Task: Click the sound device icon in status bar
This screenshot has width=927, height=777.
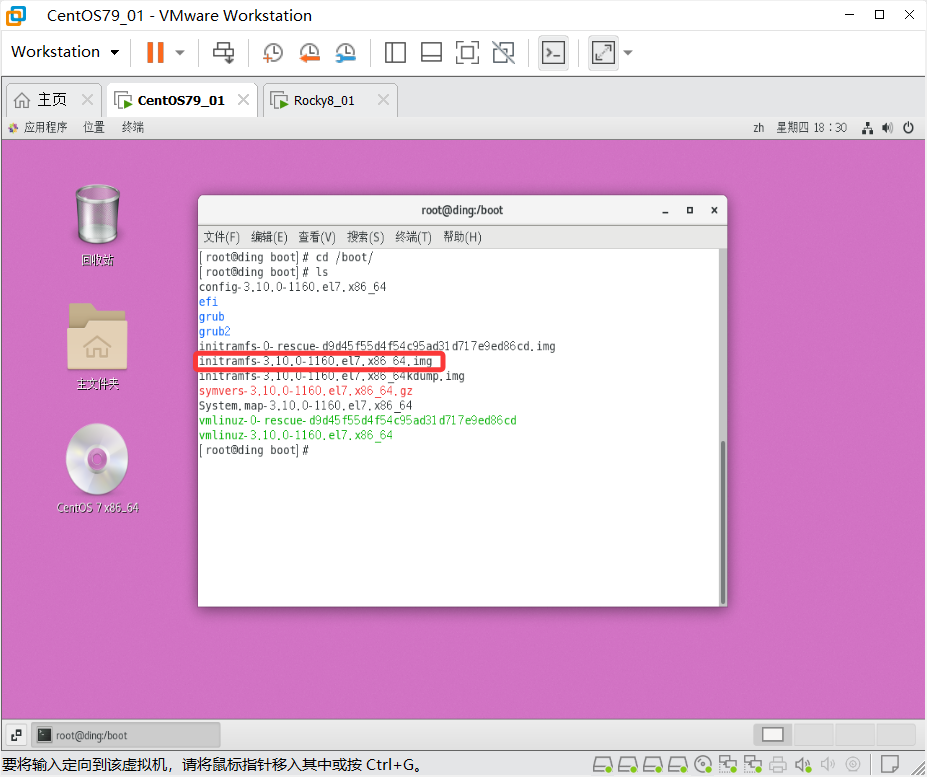Action: (x=803, y=764)
